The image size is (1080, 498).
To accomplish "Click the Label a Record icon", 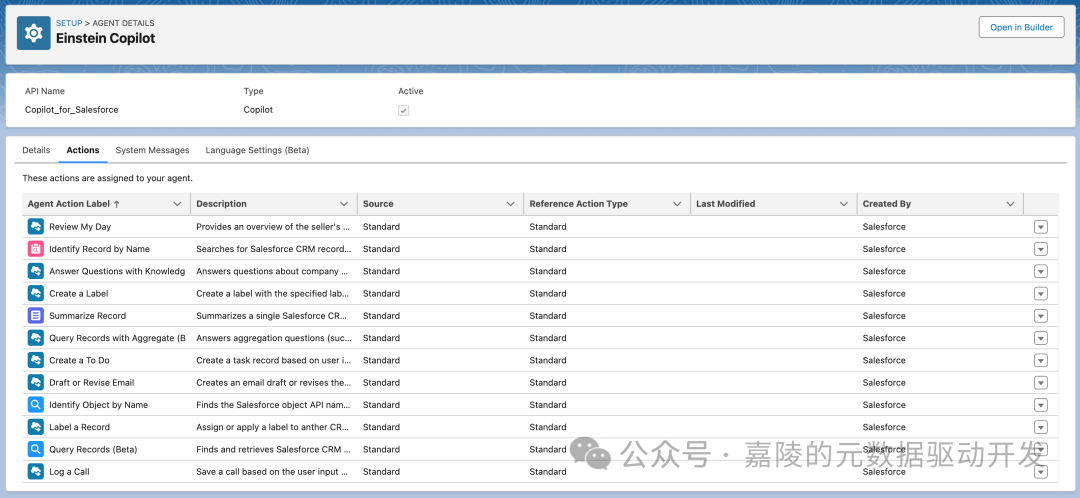I will tap(36, 427).
